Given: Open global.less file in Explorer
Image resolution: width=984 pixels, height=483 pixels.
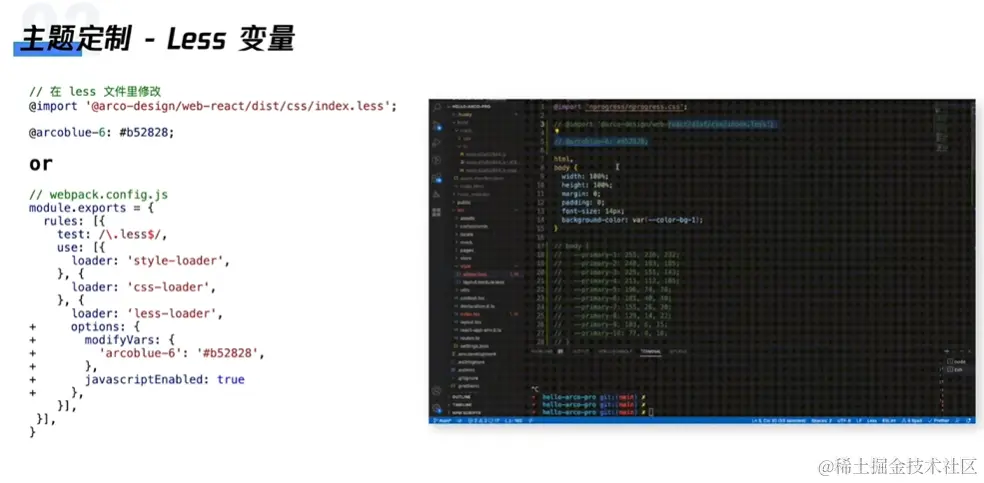Looking at the screenshot, I should 474,274.
